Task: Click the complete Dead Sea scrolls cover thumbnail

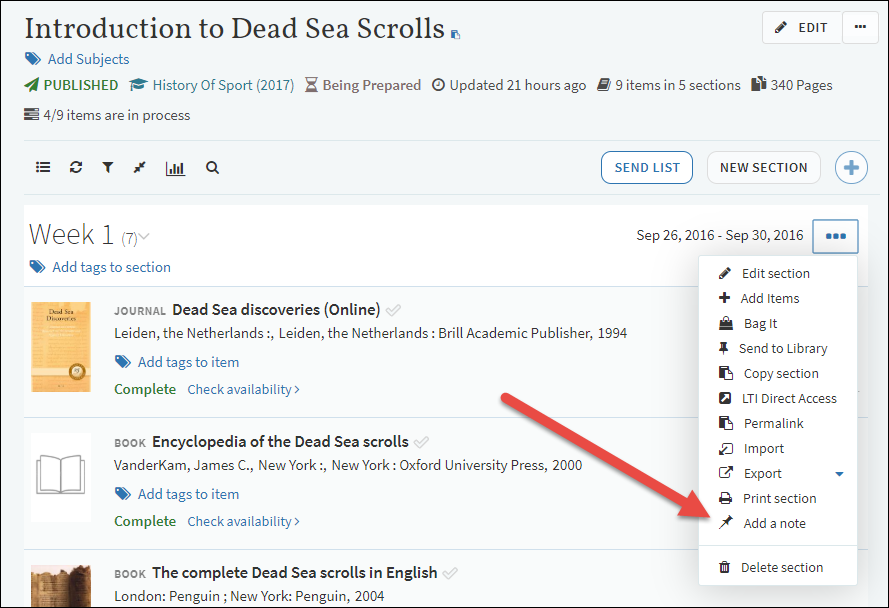Action: pyautogui.click(x=61, y=586)
